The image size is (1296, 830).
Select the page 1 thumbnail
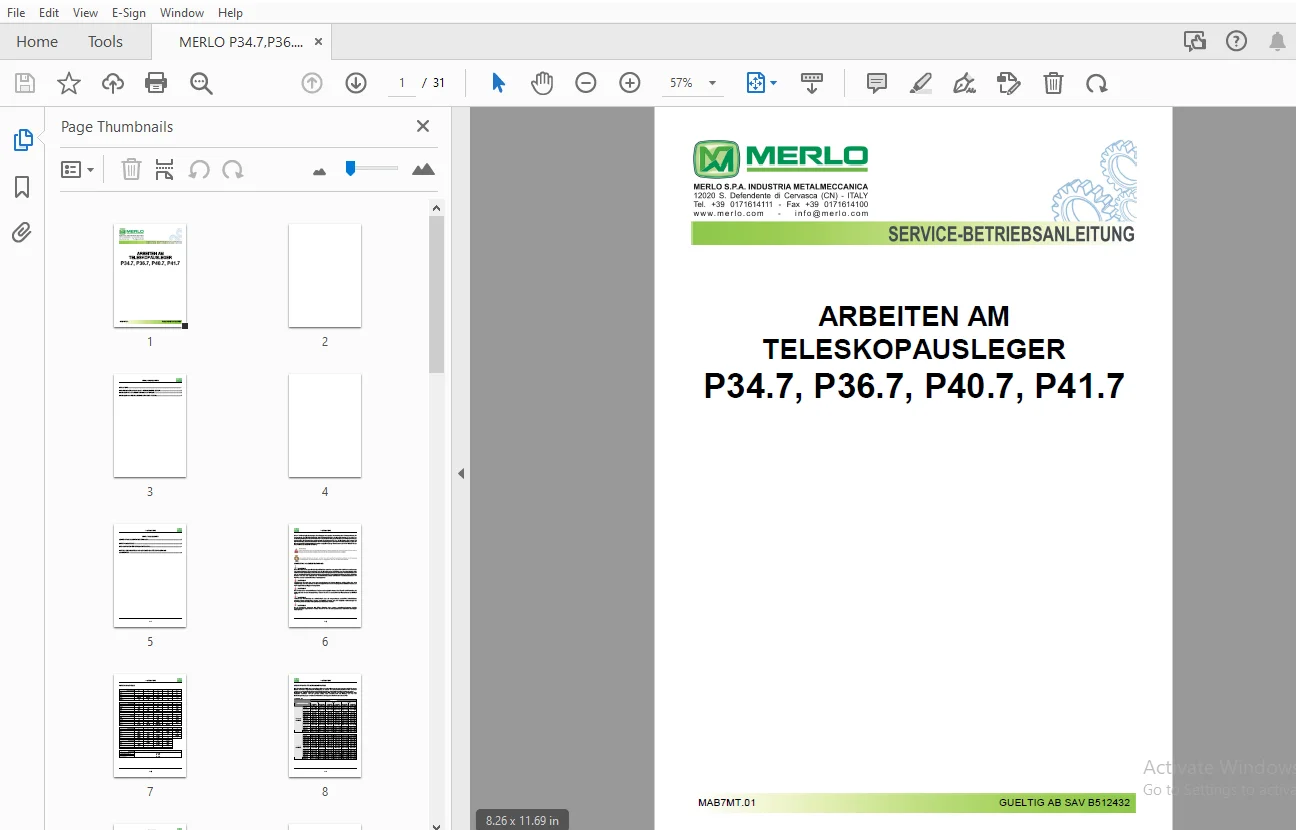150,275
